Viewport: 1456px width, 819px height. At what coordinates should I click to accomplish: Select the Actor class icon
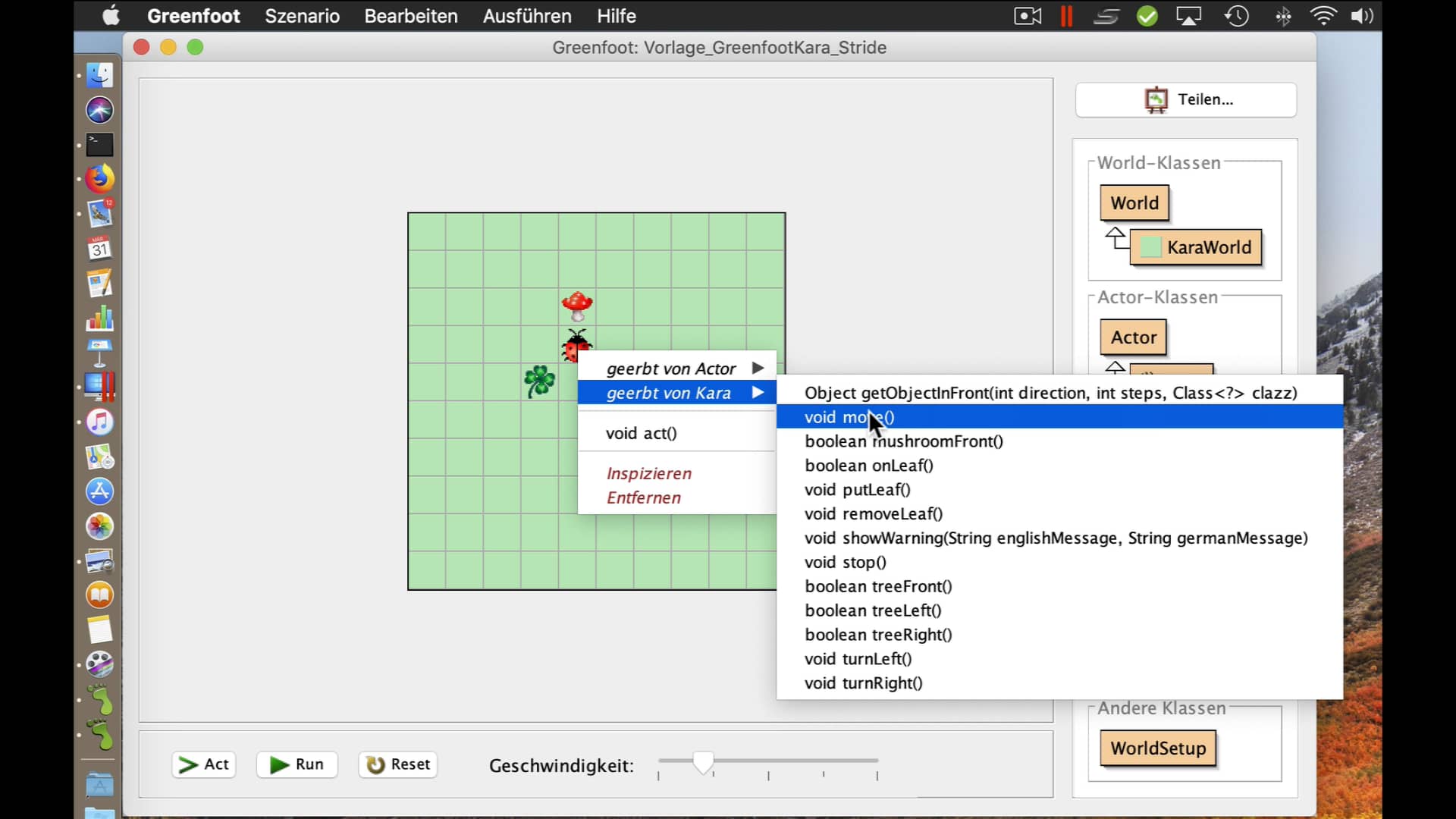click(x=1133, y=337)
